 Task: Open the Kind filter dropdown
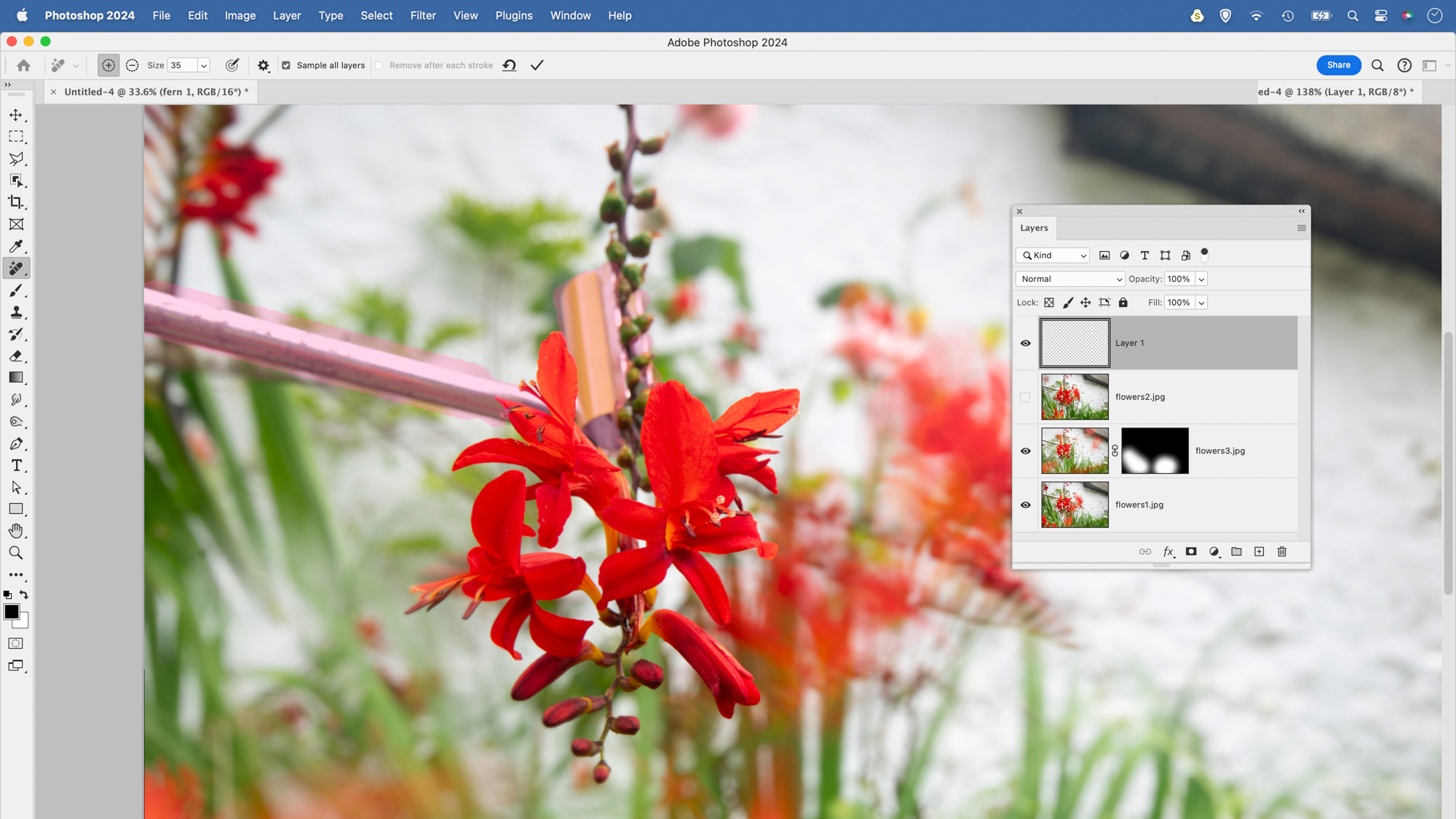point(1053,256)
